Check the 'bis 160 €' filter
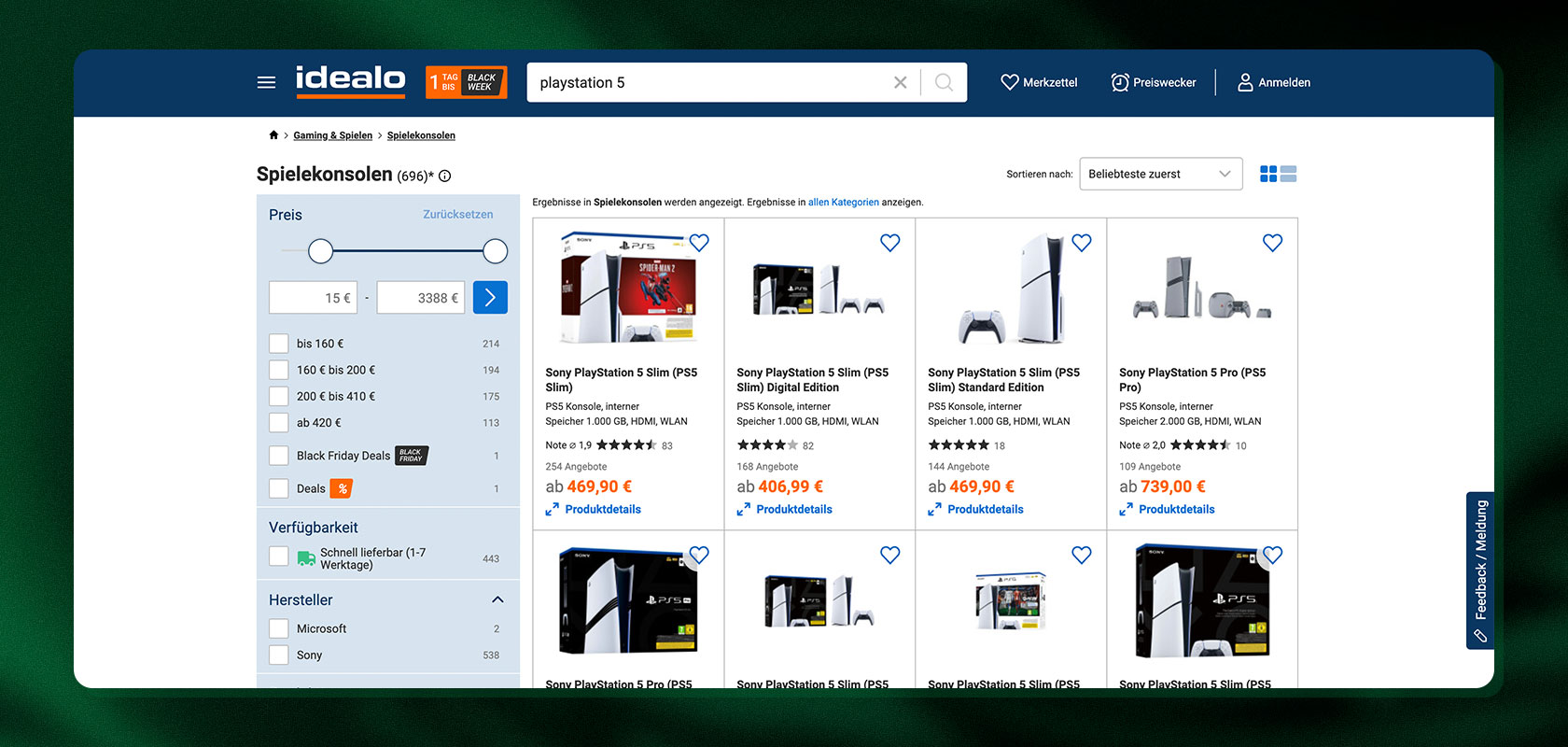1568x747 pixels. click(278, 344)
